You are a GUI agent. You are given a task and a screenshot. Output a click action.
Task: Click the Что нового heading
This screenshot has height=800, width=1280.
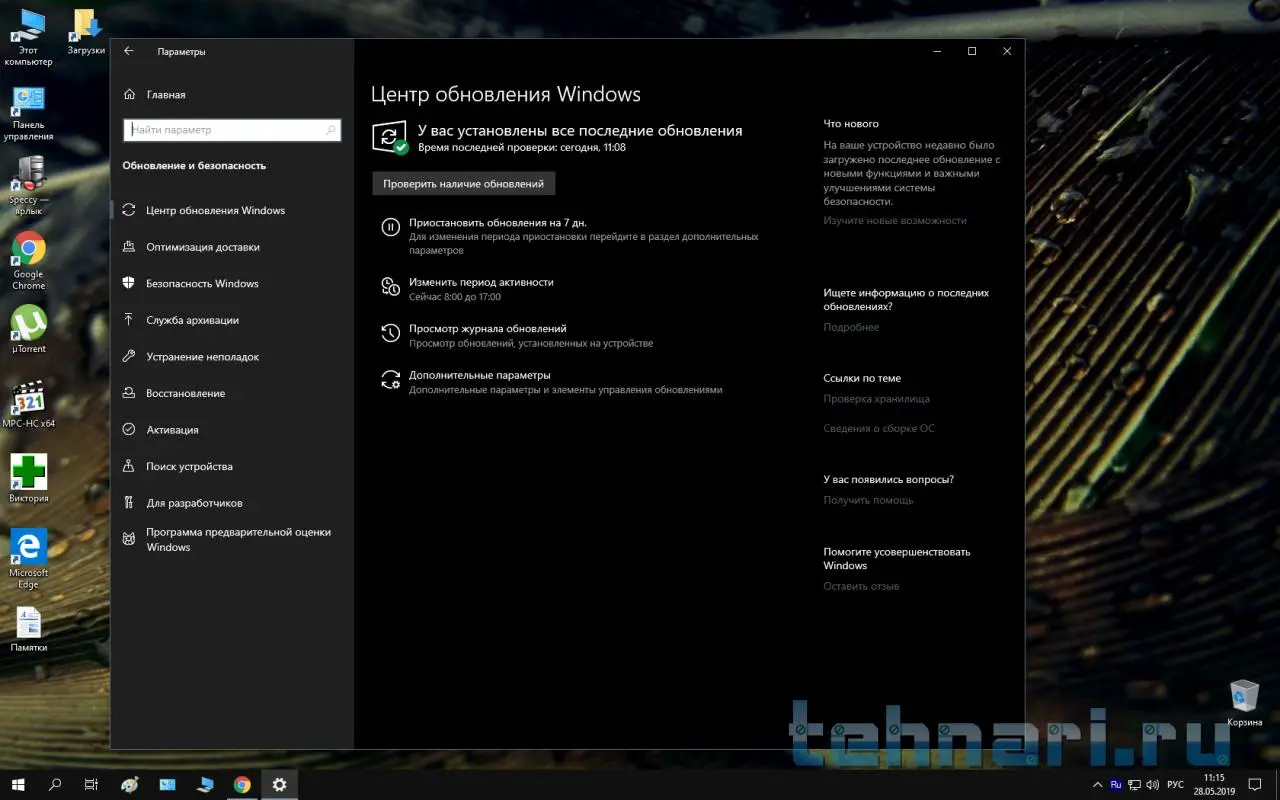point(851,124)
